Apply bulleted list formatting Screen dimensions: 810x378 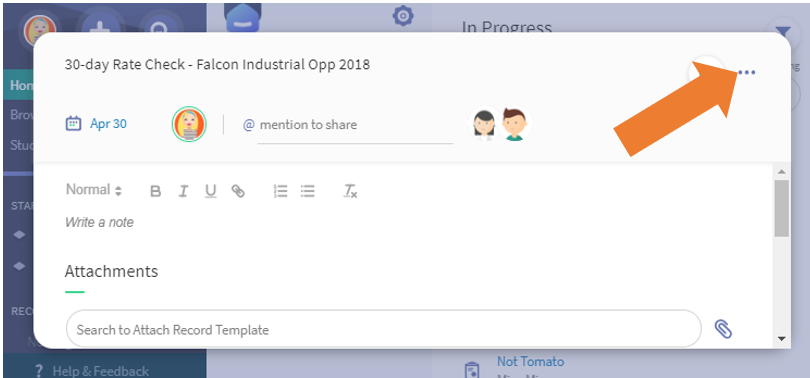pos(308,192)
